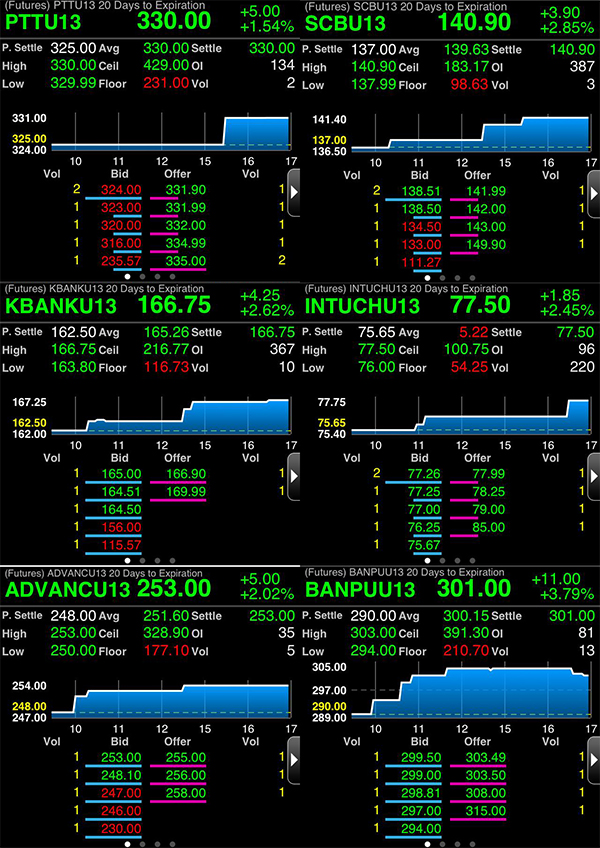600x848 pixels.
Task: Open the ADVANCU13 symbol name
Action: point(67,589)
